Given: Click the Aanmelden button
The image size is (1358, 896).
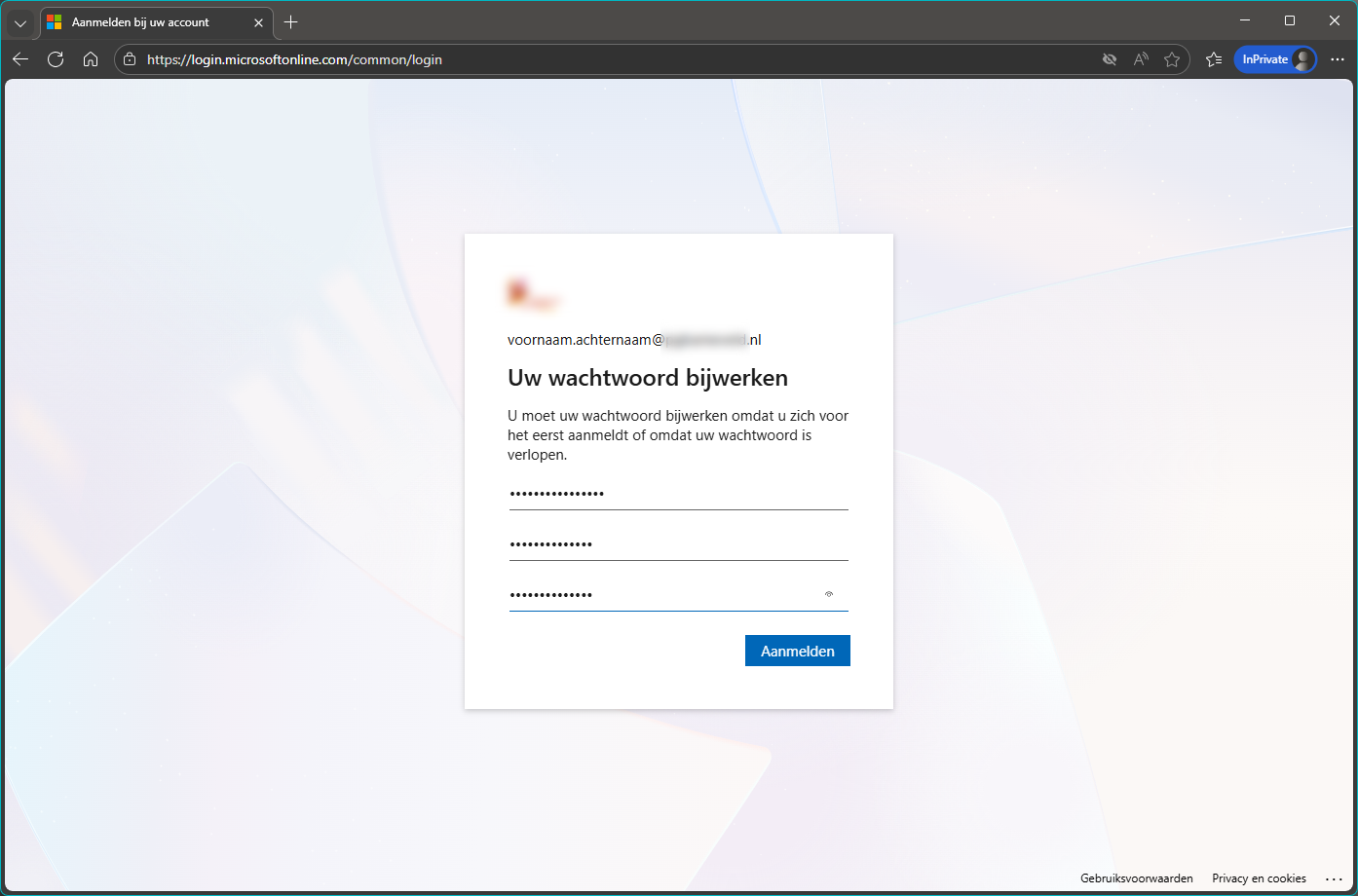Looking at the screenshot, I should click(798, 651).
